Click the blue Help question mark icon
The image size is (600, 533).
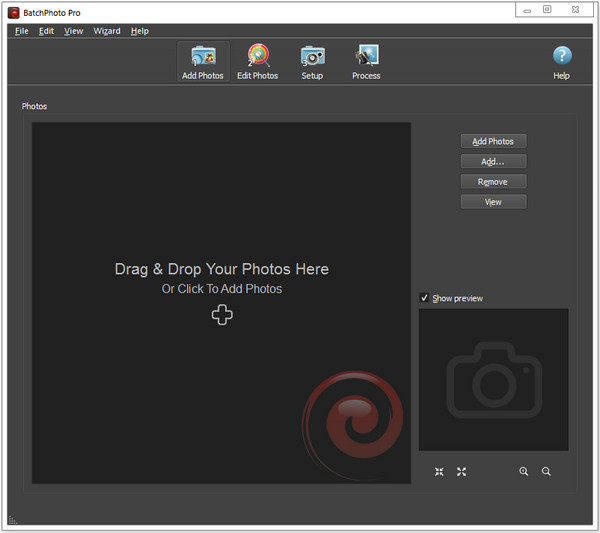[x=562, y=56]
